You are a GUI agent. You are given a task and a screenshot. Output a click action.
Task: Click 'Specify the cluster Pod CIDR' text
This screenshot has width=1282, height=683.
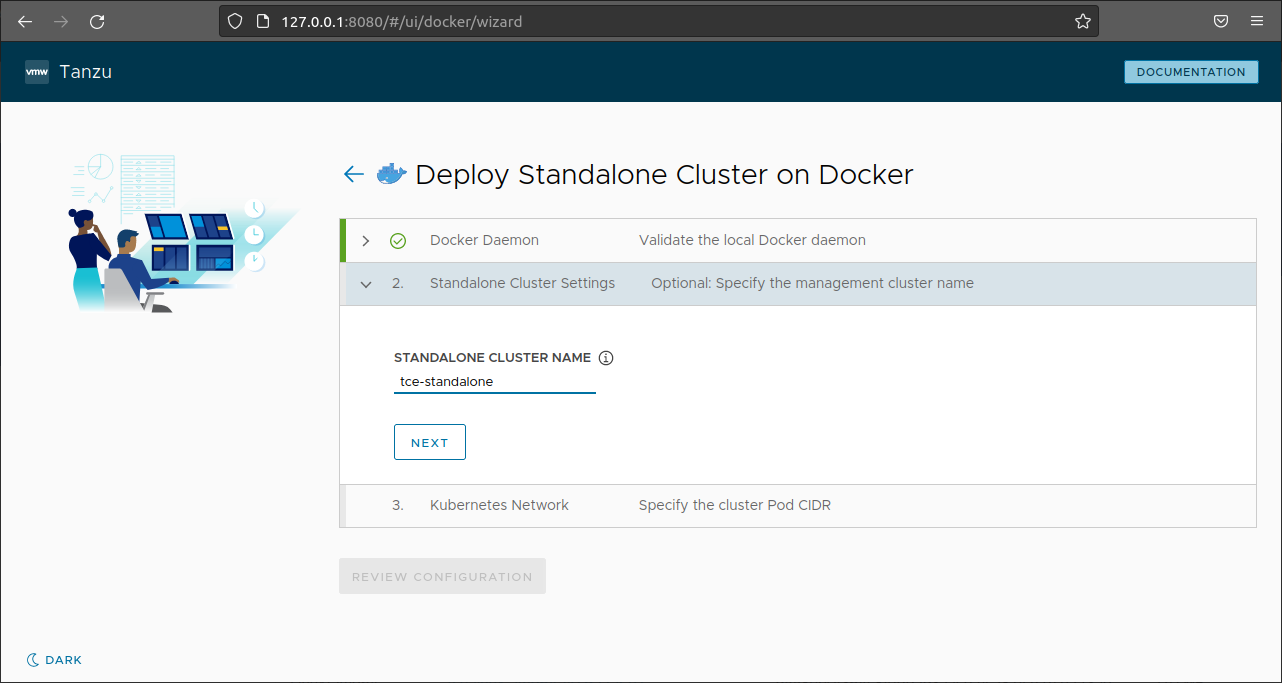click(735, 505)
